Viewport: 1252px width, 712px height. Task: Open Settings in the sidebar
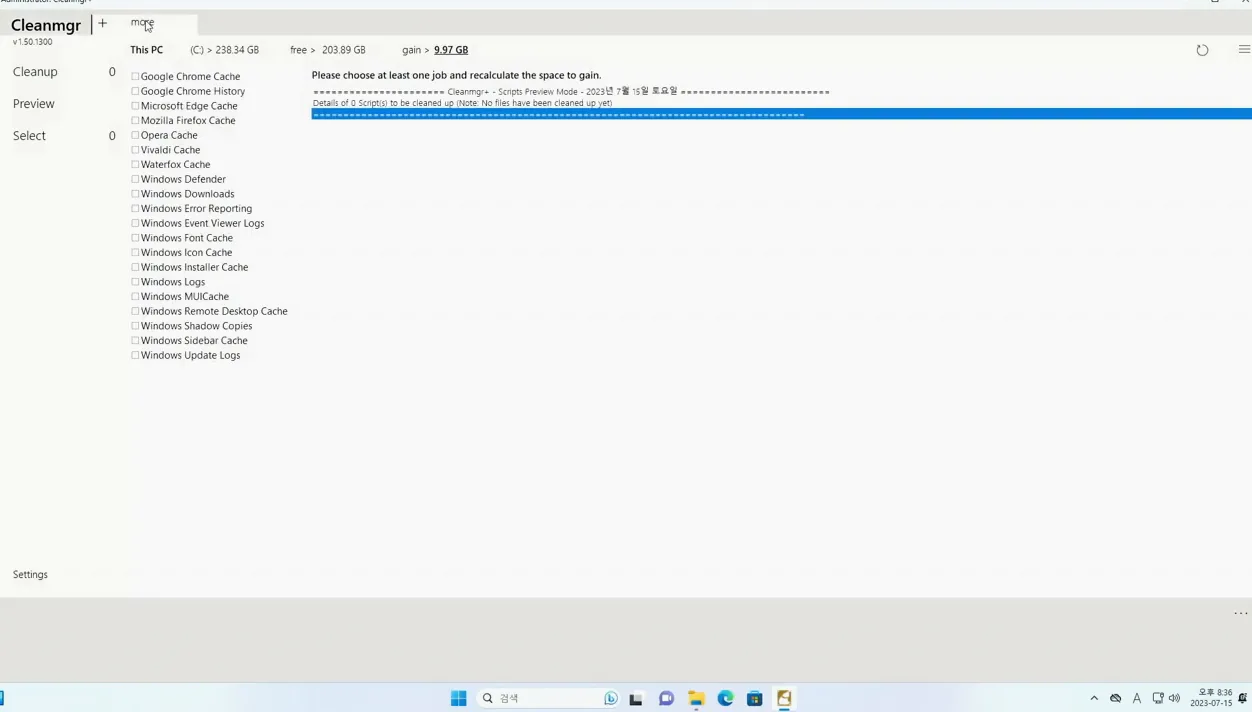pos(30,575)
